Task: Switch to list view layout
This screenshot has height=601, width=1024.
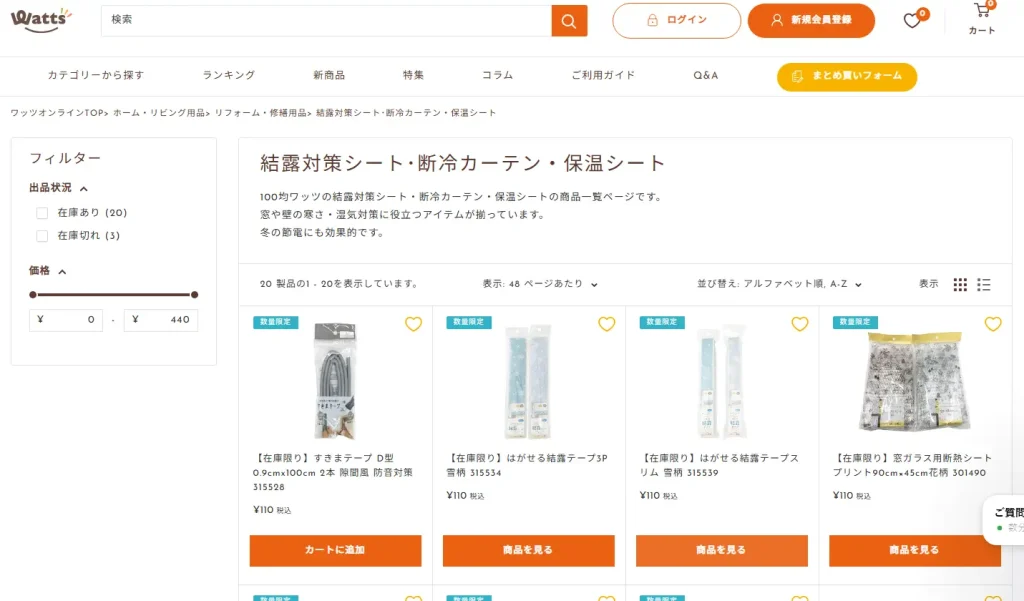Action: pos(984,284)
